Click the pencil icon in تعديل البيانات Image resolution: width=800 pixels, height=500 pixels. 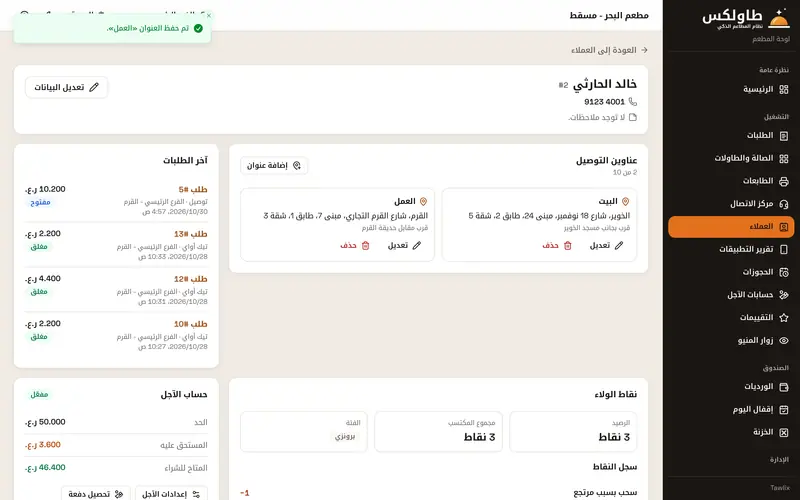pyautogui.click(x=94, y=87)
